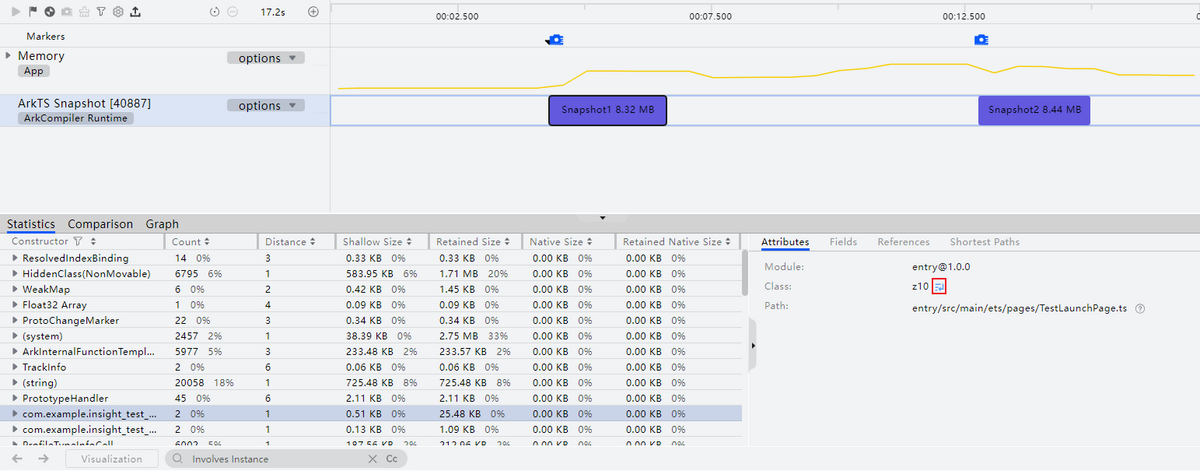
Task: Click the help icon beside TestLaunchPage.ts path
Action: 1140,309
